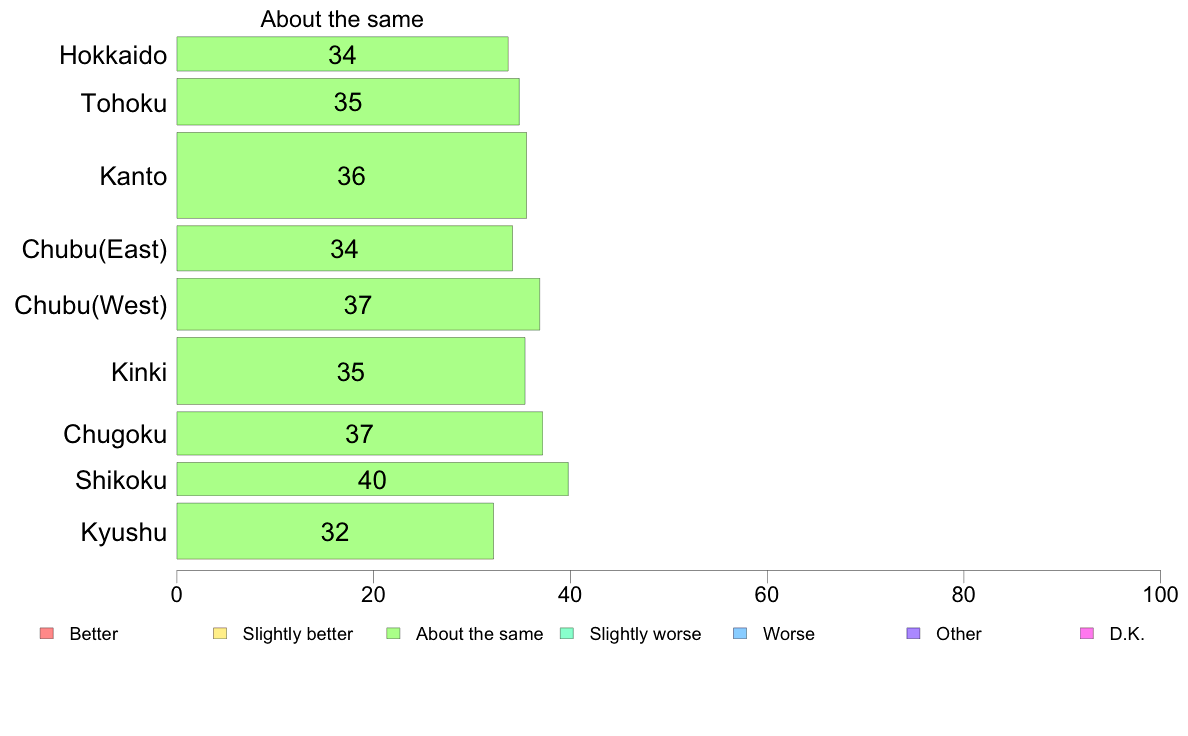Click the green About the same swatch
This screenshot has height=736, width=1188.
pyautogui.click(x=393, y=633)
